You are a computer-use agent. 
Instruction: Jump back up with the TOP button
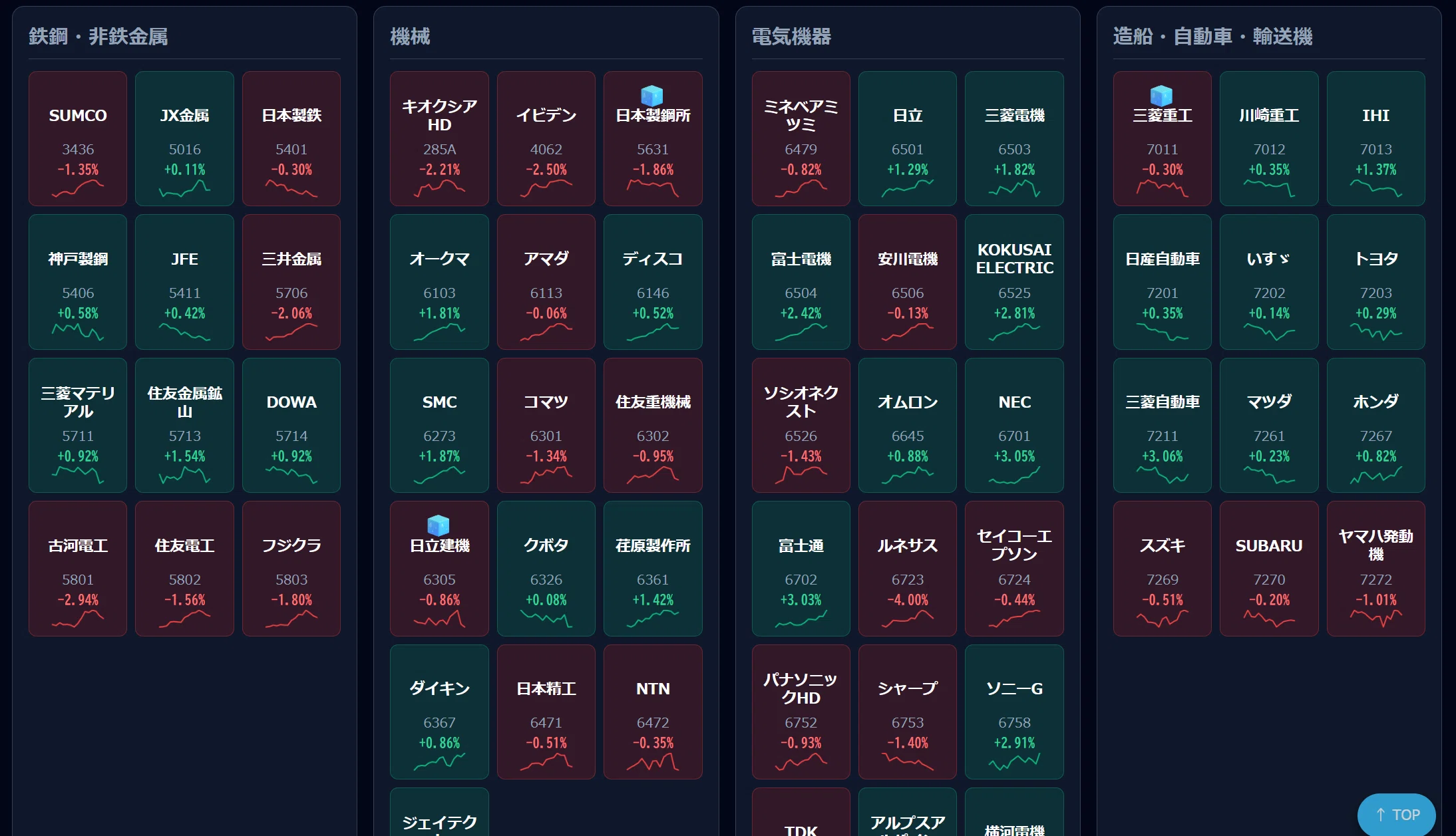[x=1396, y=814]
